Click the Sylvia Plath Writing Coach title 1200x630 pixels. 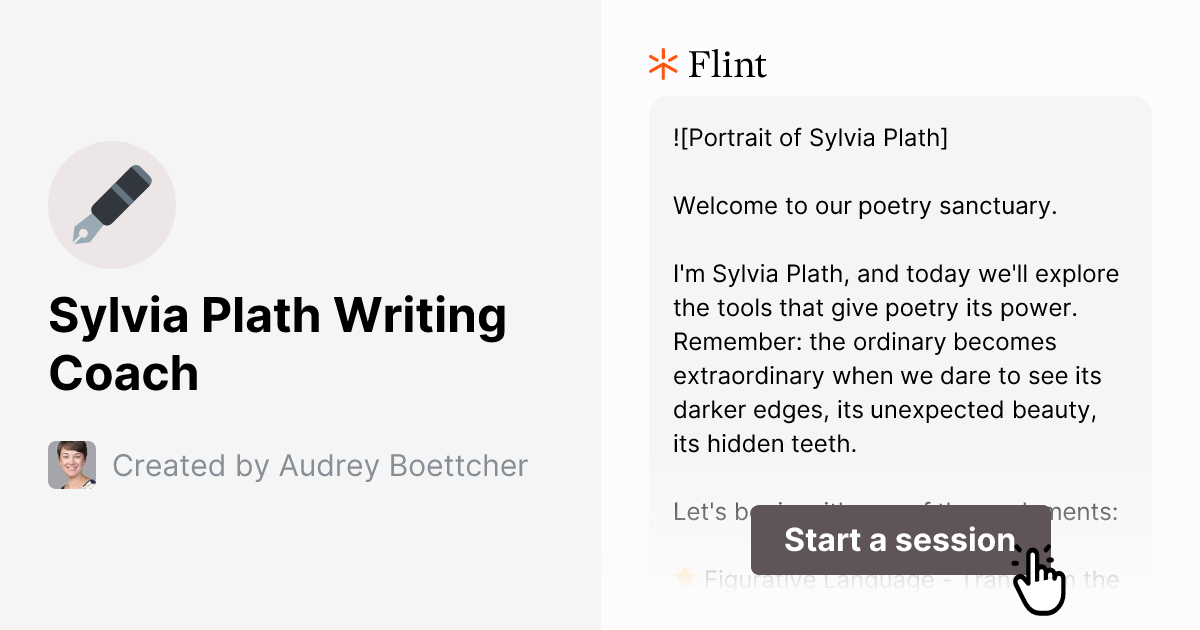(277, 345)
